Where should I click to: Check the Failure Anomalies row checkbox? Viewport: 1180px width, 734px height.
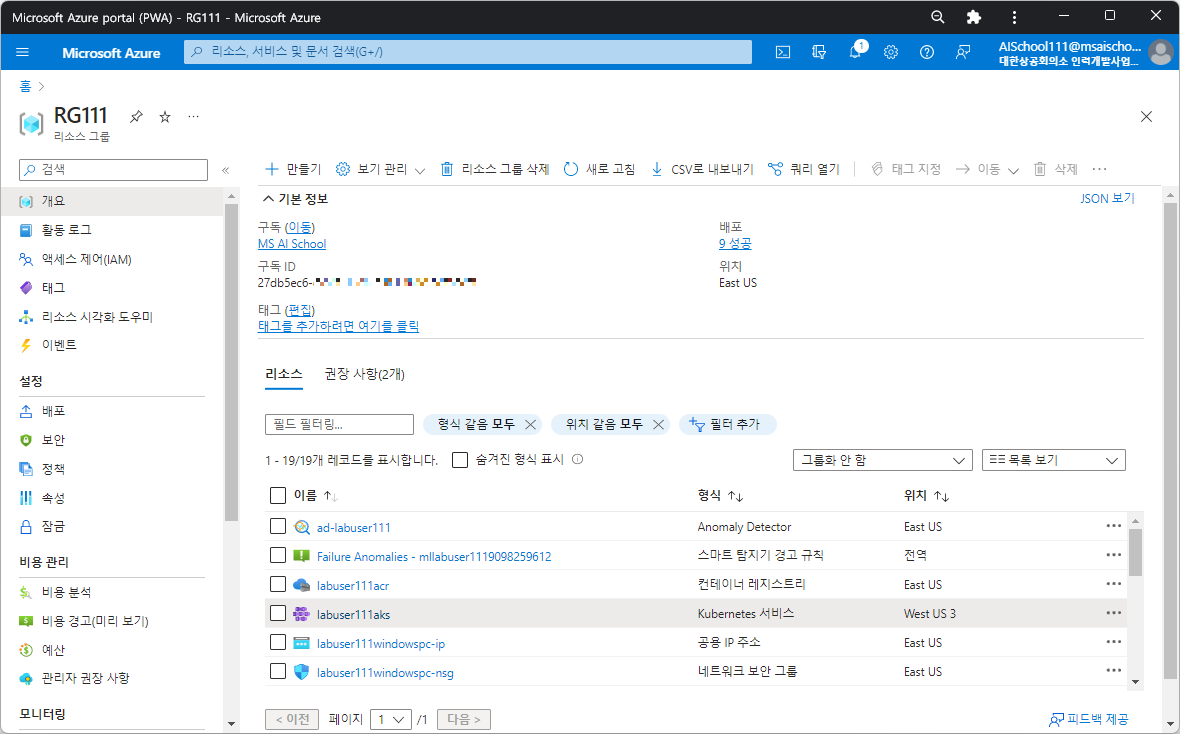tap(278, 556)
